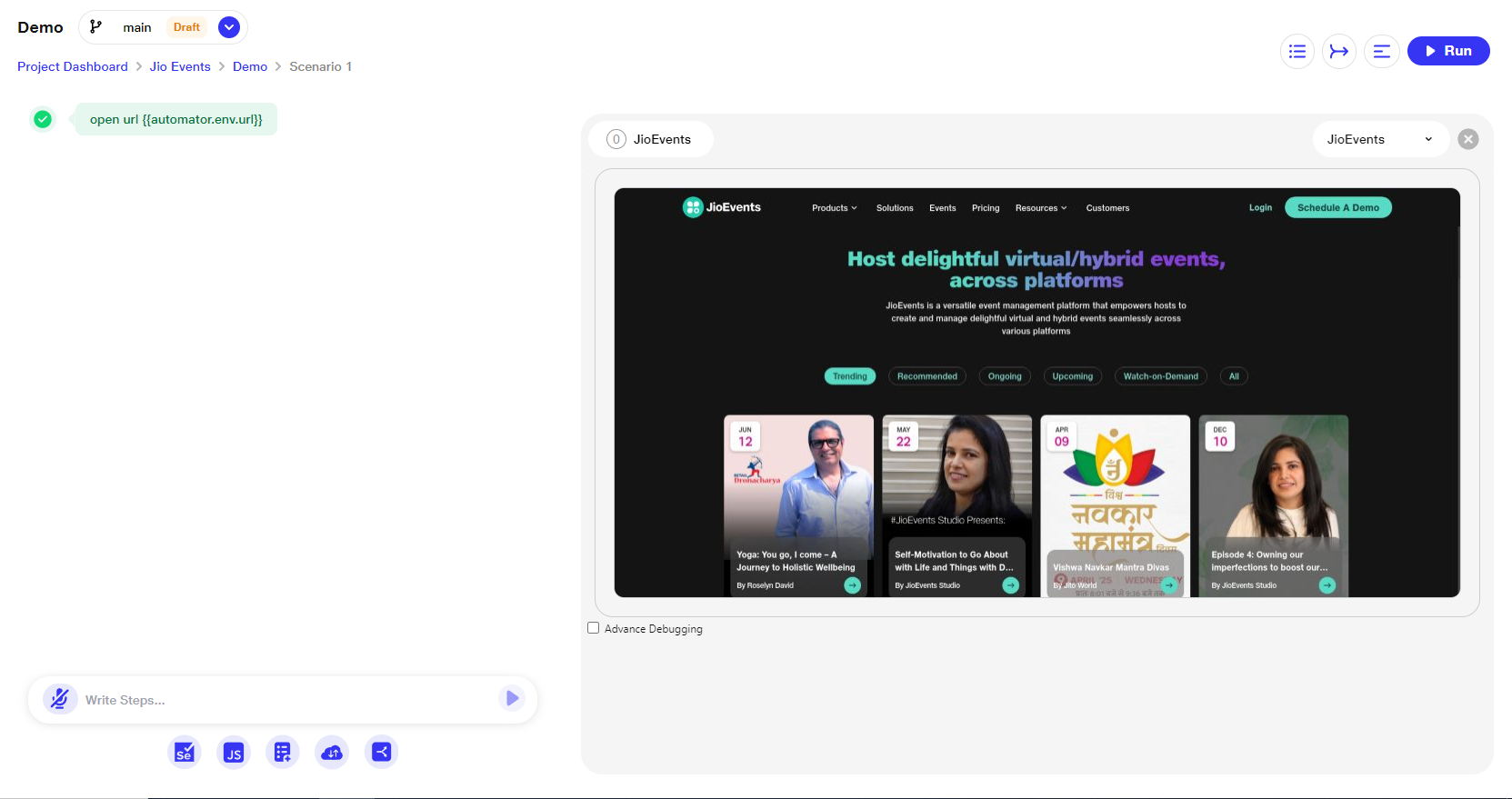
Task: Click the bulleted list icon near Run
Action: point(1297,51)
